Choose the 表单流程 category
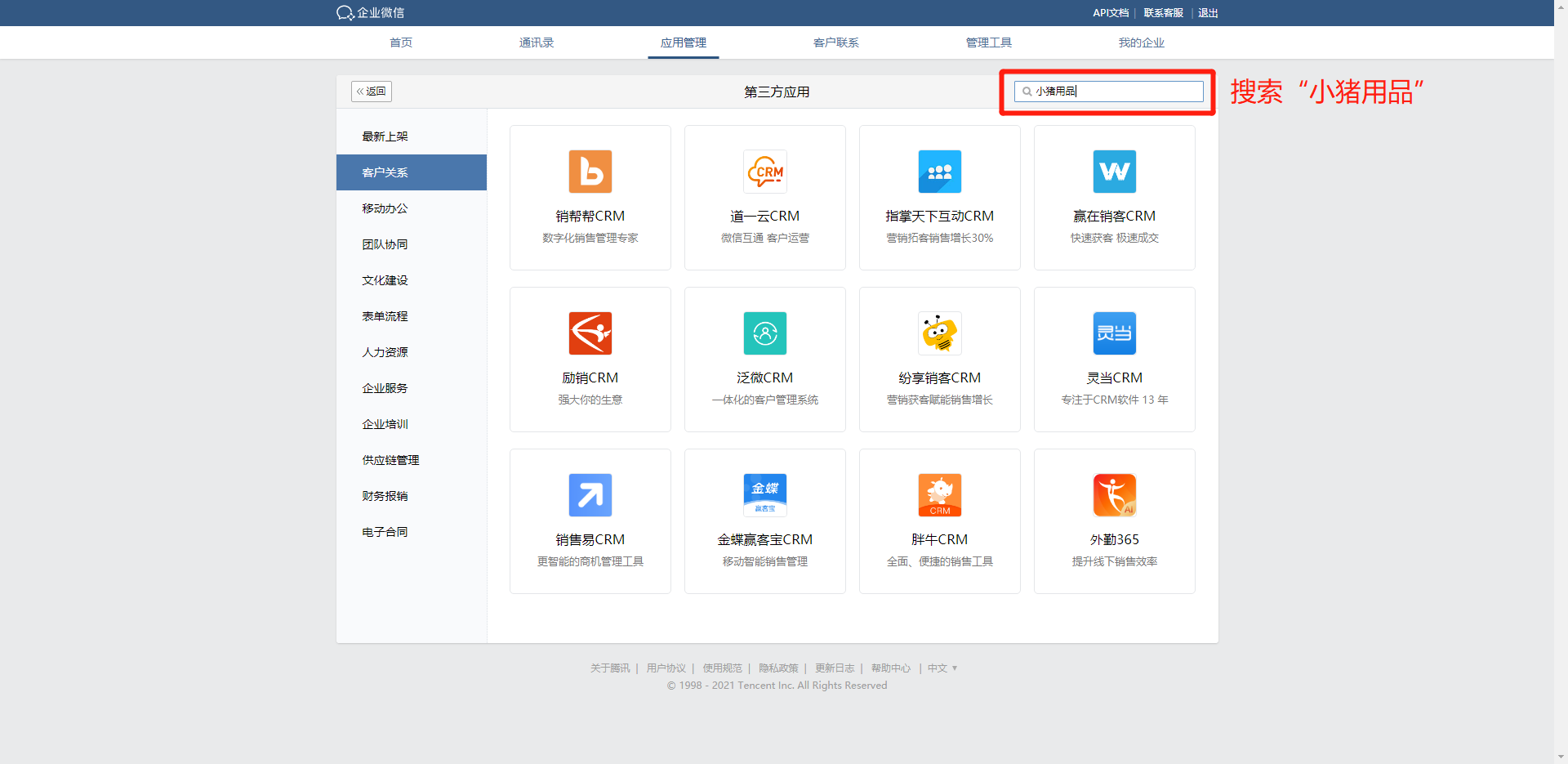This screenshot has width=1568, height=764. (x=412, y=316)
